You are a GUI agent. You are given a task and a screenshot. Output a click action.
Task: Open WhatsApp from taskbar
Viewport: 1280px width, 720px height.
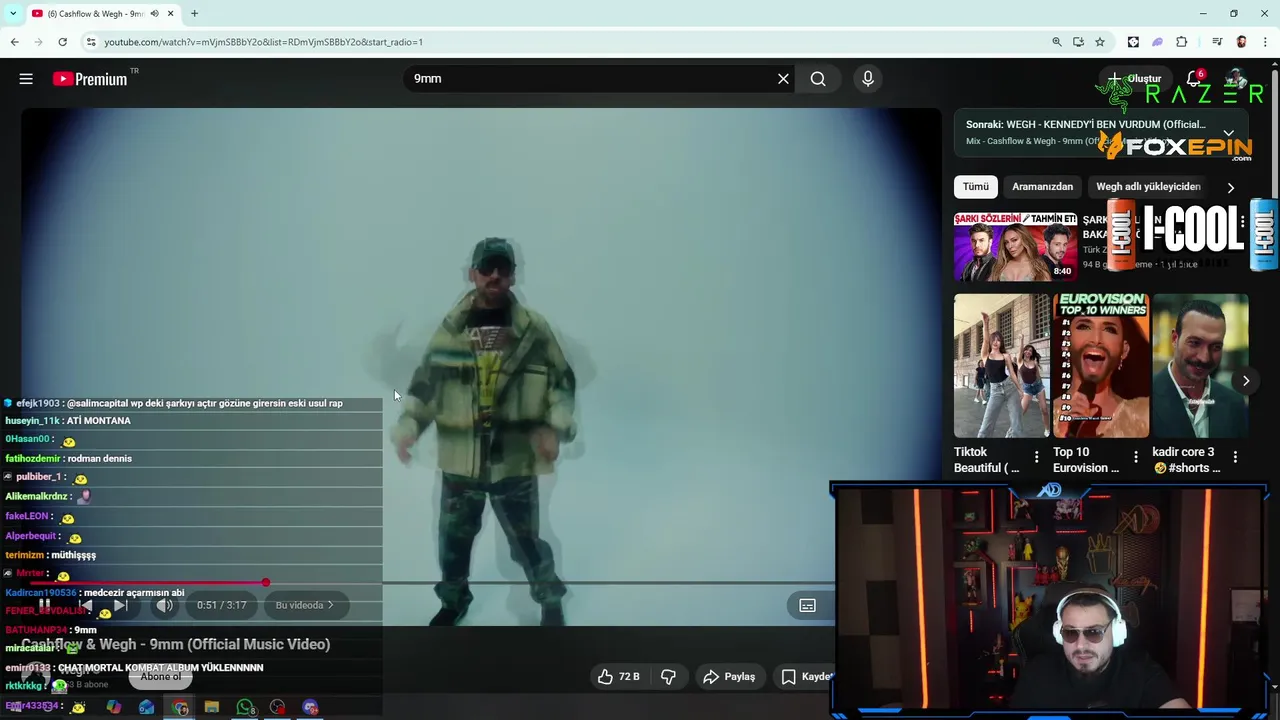tap(245, 707)
